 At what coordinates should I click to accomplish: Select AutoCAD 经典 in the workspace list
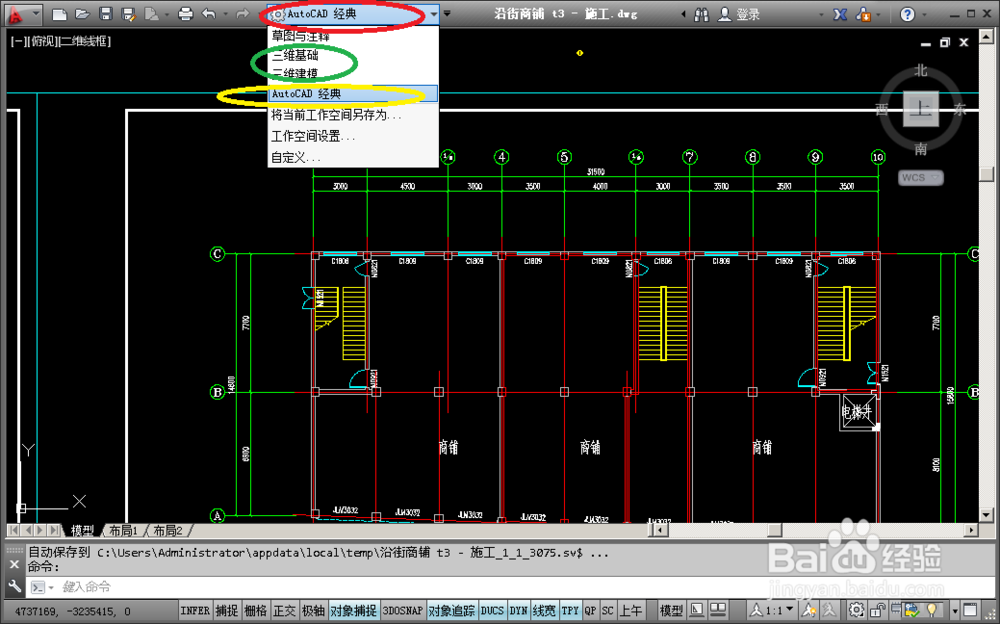point(353,94)
